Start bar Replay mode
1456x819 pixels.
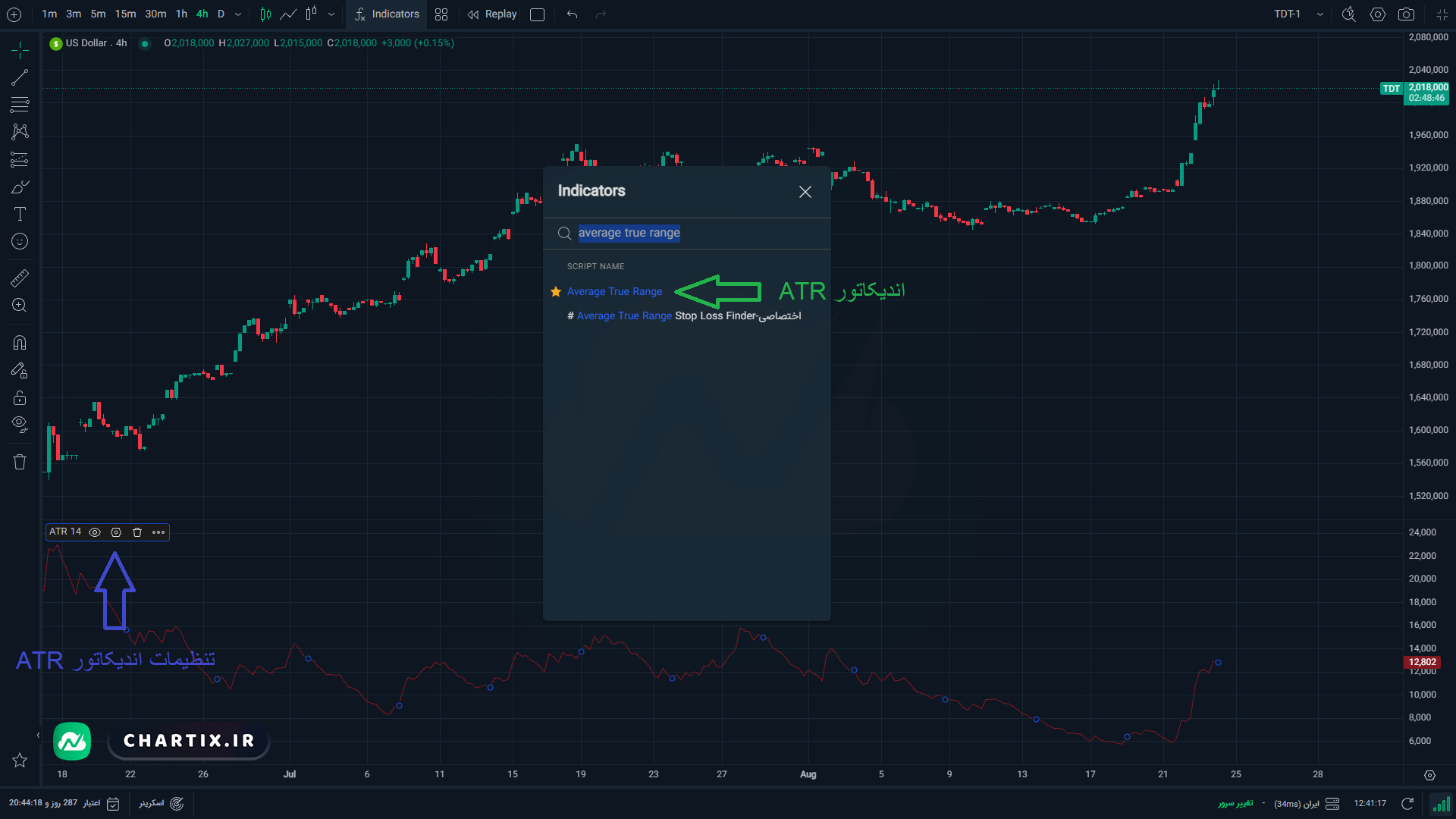pos(492,14)
